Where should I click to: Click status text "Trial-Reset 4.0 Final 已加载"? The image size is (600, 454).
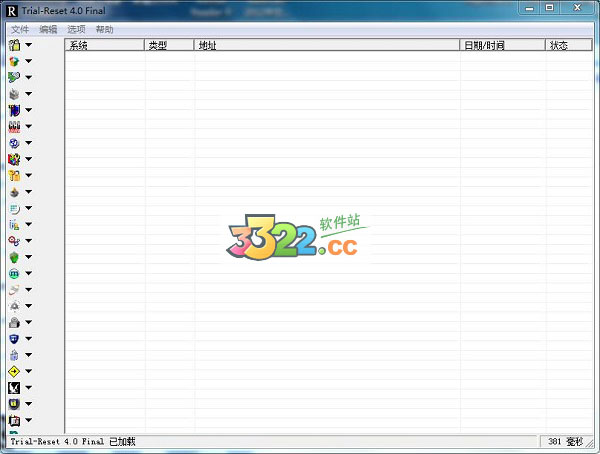[73, 441]
